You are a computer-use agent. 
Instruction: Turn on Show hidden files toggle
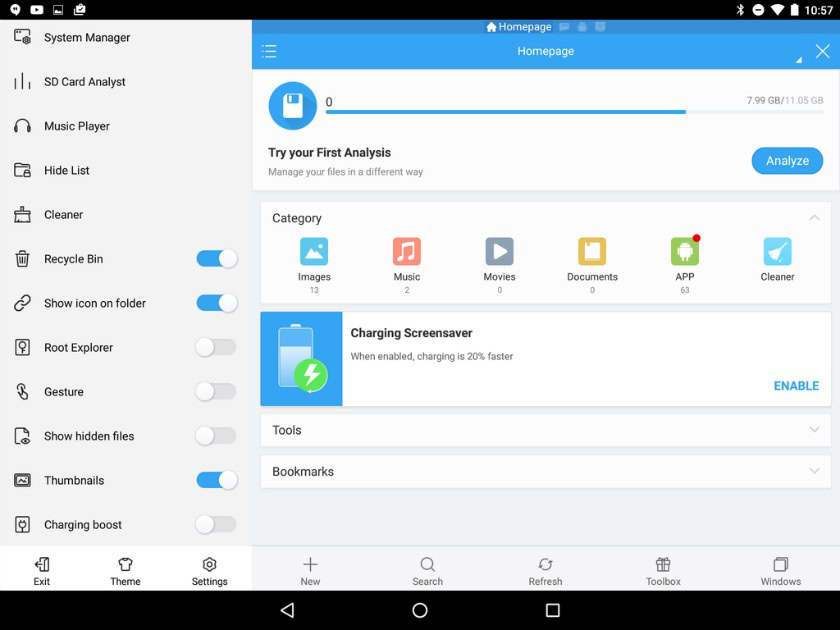(x=216, y=436)
